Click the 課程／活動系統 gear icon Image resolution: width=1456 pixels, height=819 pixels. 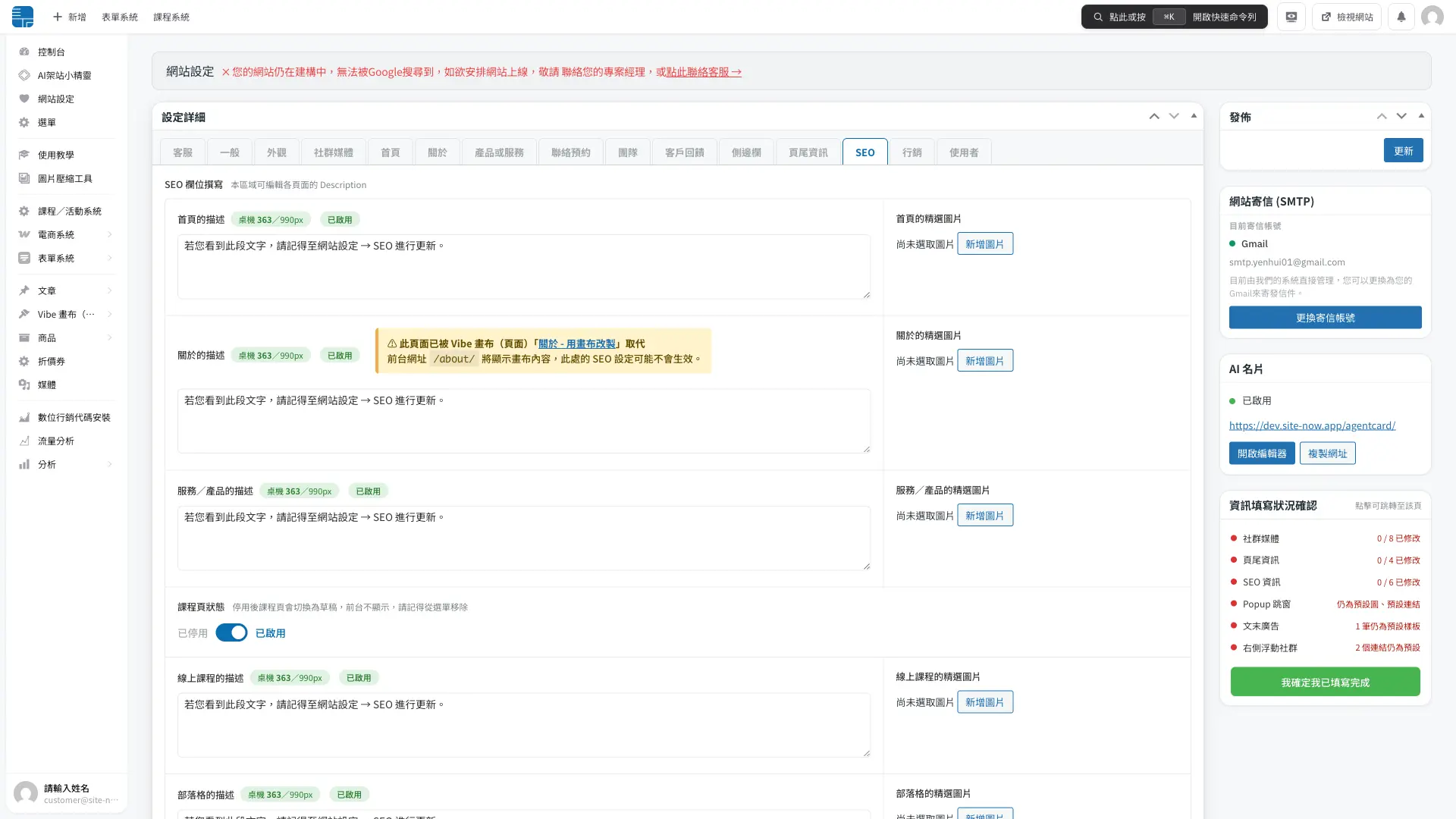coord(24,211)
